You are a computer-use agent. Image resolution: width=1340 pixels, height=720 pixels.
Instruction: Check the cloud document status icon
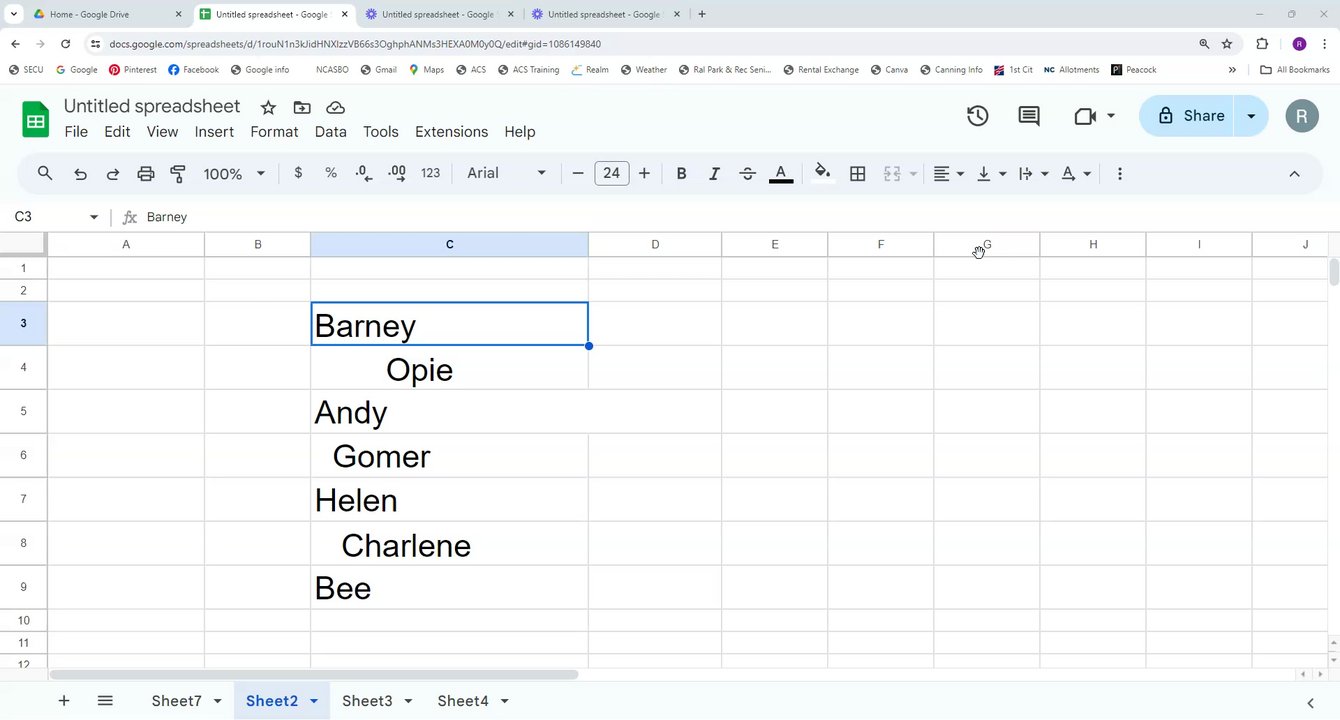336,108
